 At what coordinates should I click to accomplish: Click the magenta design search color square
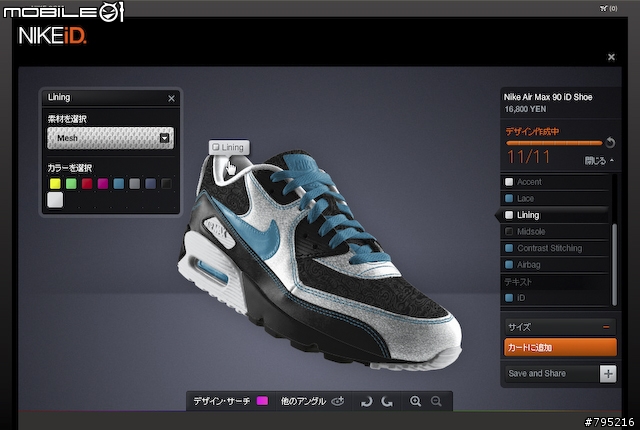[x=262, y=401]
